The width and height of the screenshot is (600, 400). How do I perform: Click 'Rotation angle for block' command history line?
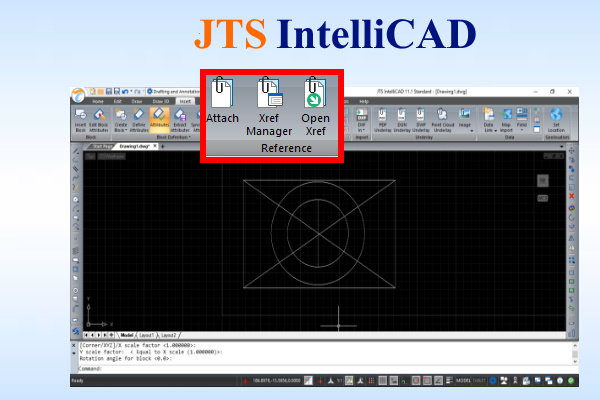tap(126, 359)
